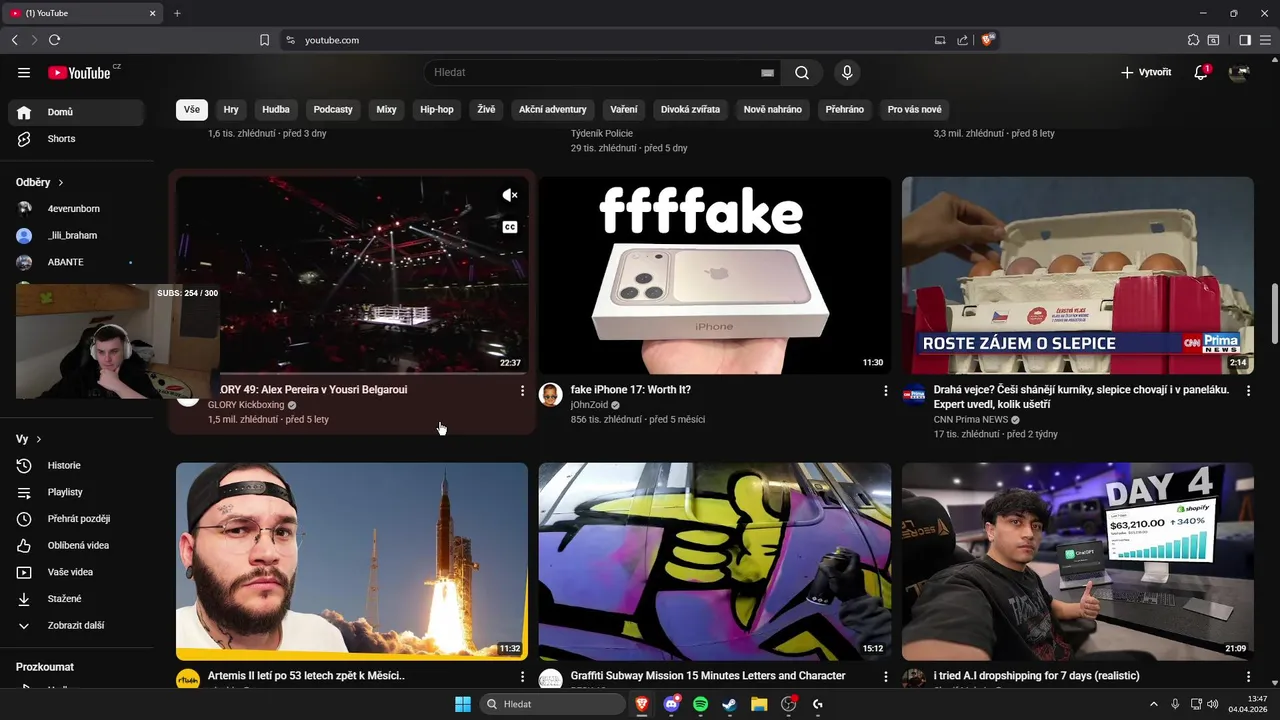Play the fake iPhone 17 thumbnail
Viewport: 1280px width, 720px height.
point(715,276)
